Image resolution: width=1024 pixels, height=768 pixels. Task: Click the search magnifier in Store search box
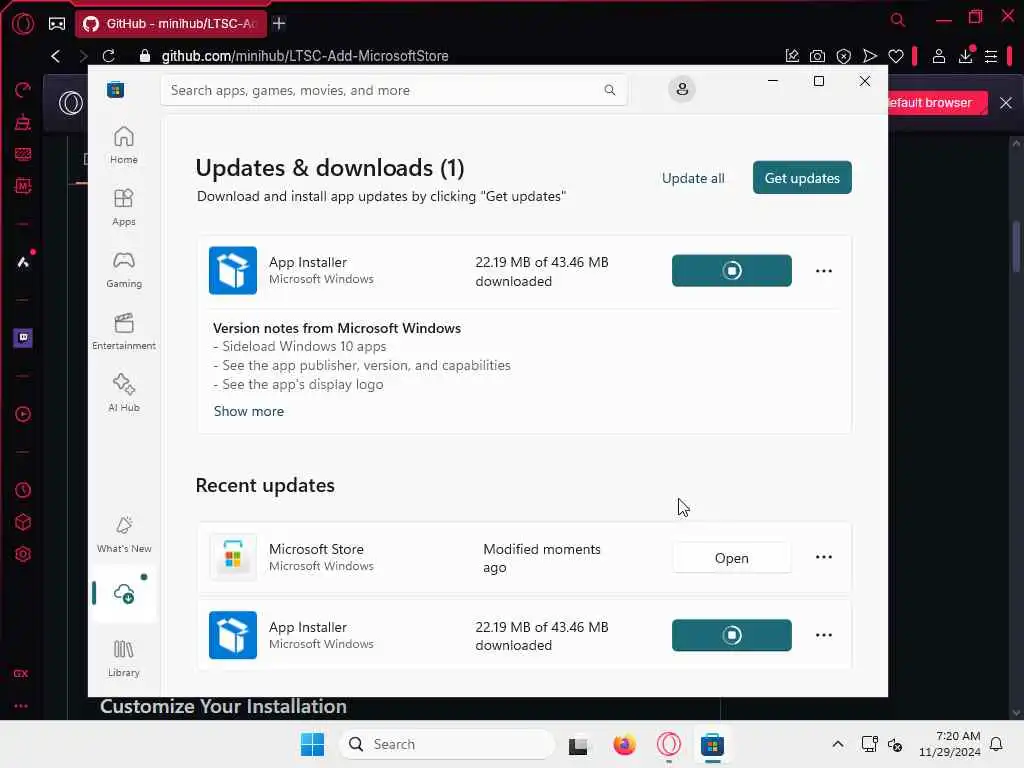click(609, 90)
